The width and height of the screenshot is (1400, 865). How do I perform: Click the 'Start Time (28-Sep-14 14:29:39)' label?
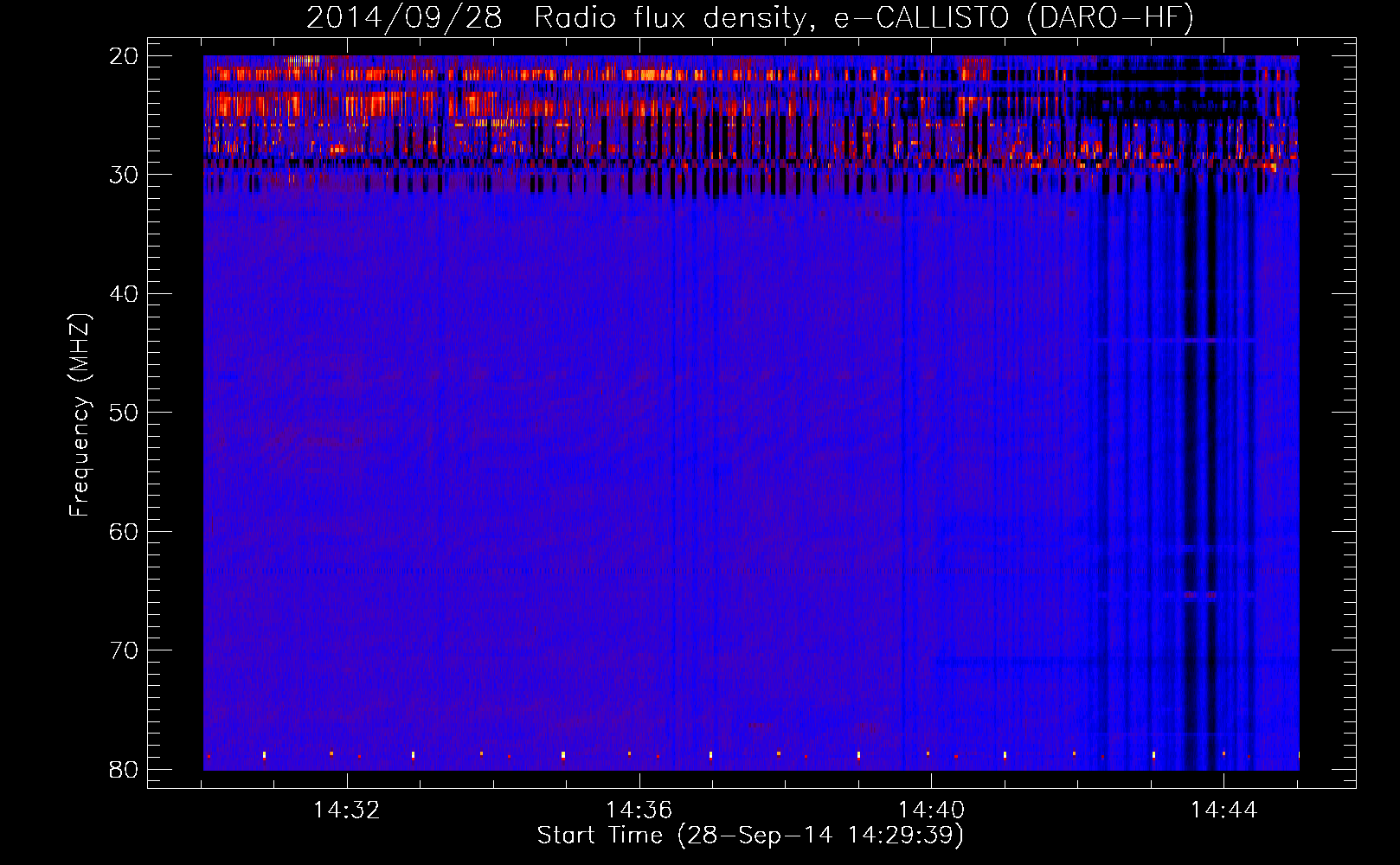pos(750,836)
